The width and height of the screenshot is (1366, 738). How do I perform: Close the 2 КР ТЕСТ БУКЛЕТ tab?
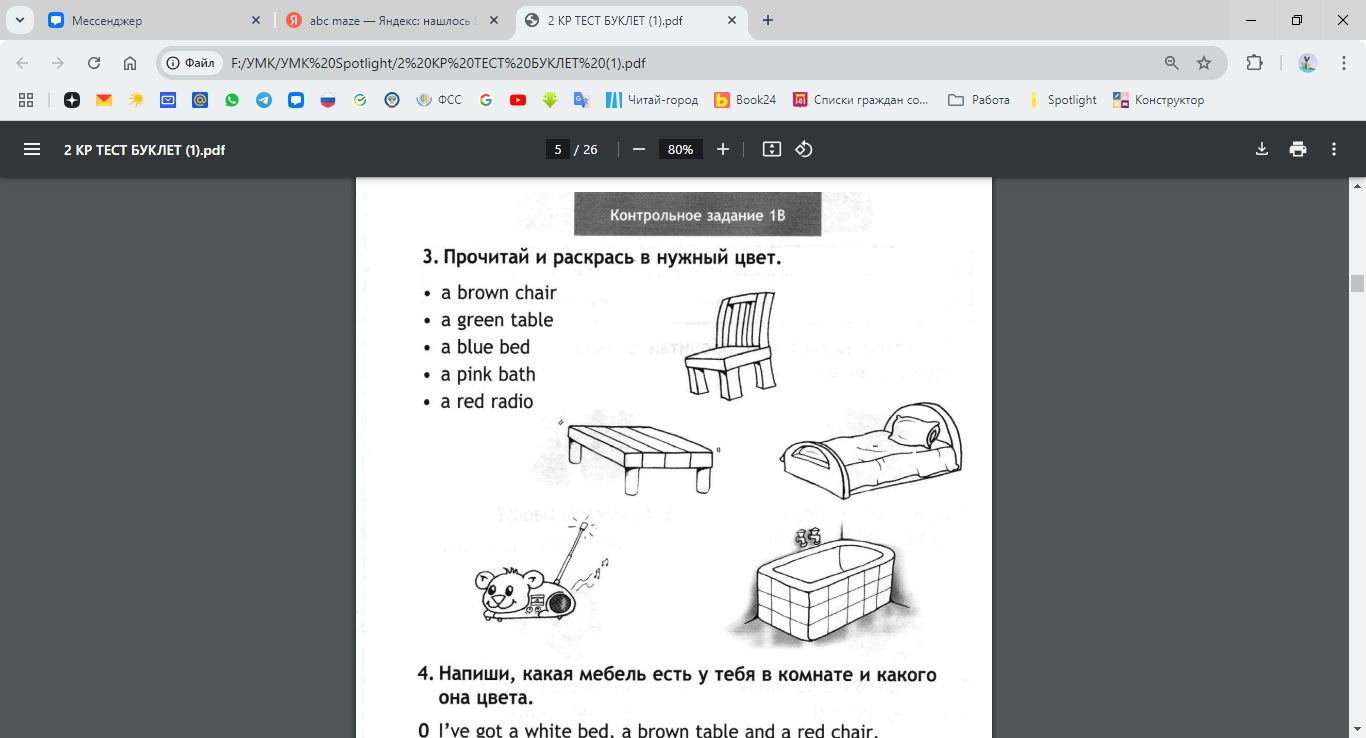(x=732, y=20)
